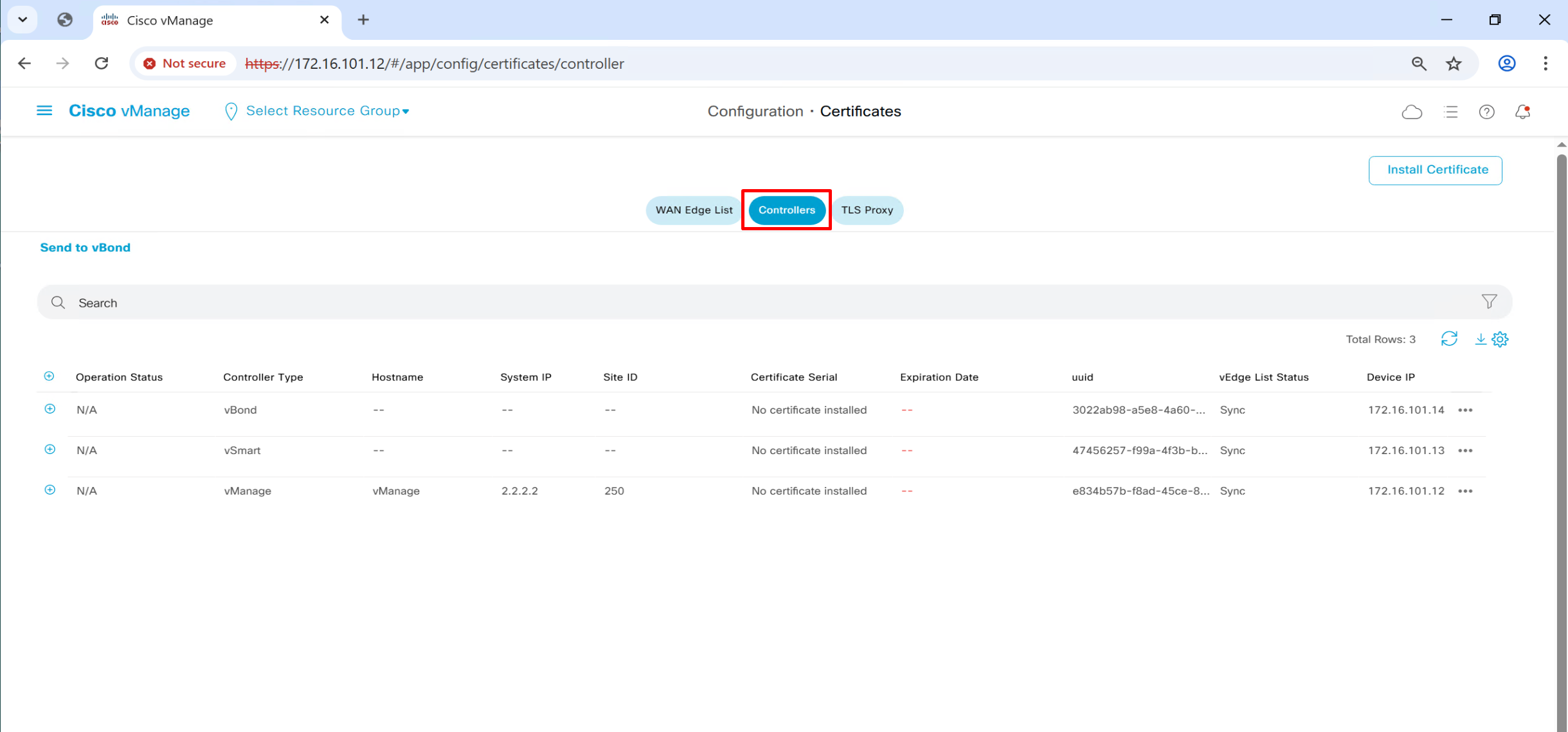Switch to TLS Proxy tab
Viewport: 1568px width, 732px height.
tap(867, 210)
